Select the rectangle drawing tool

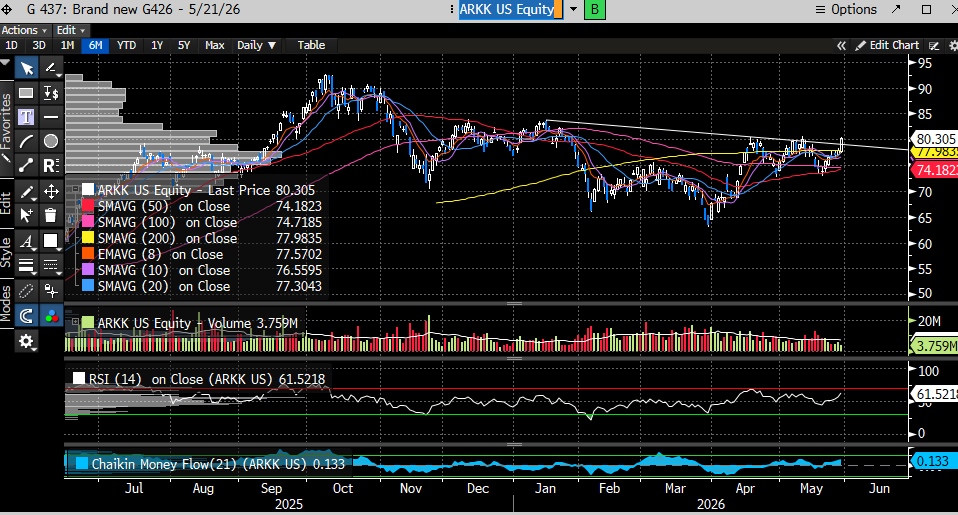pos(26,93)
